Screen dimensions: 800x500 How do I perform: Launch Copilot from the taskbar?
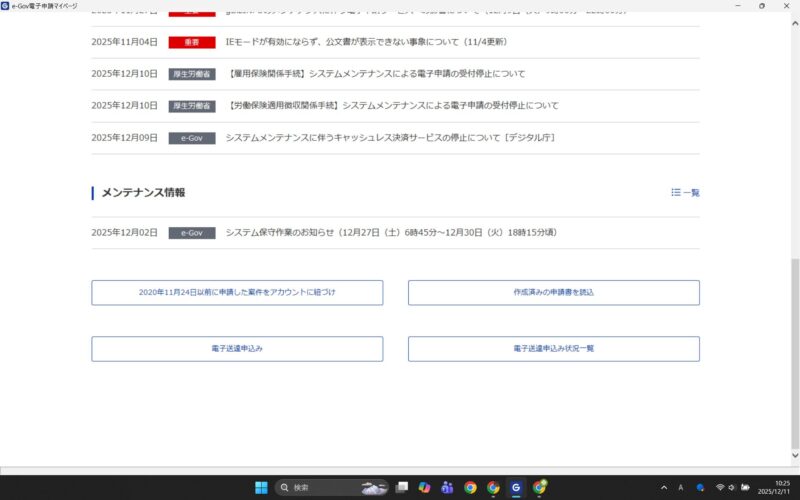424,488
